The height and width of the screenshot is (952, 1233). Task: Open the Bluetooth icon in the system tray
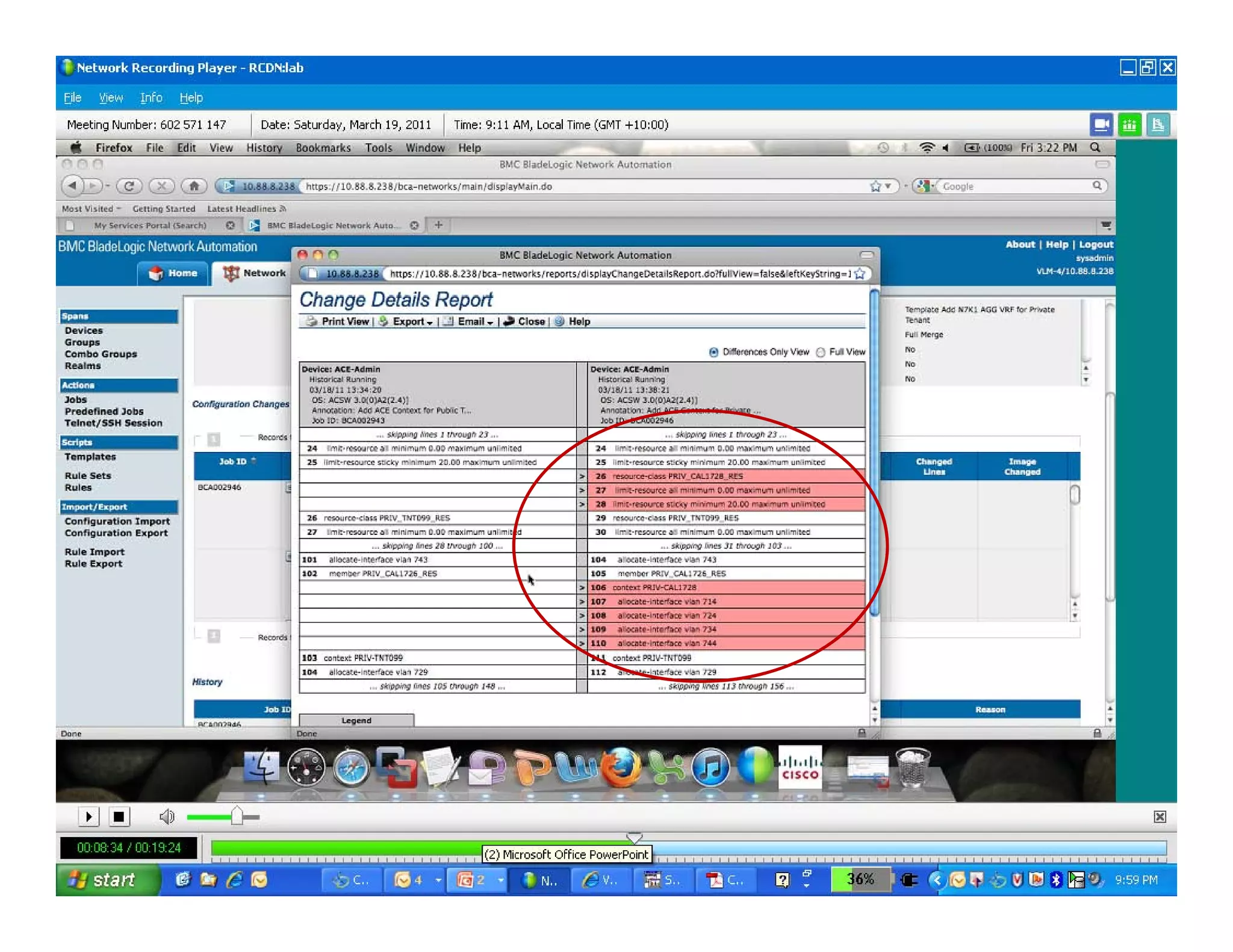1055,880
